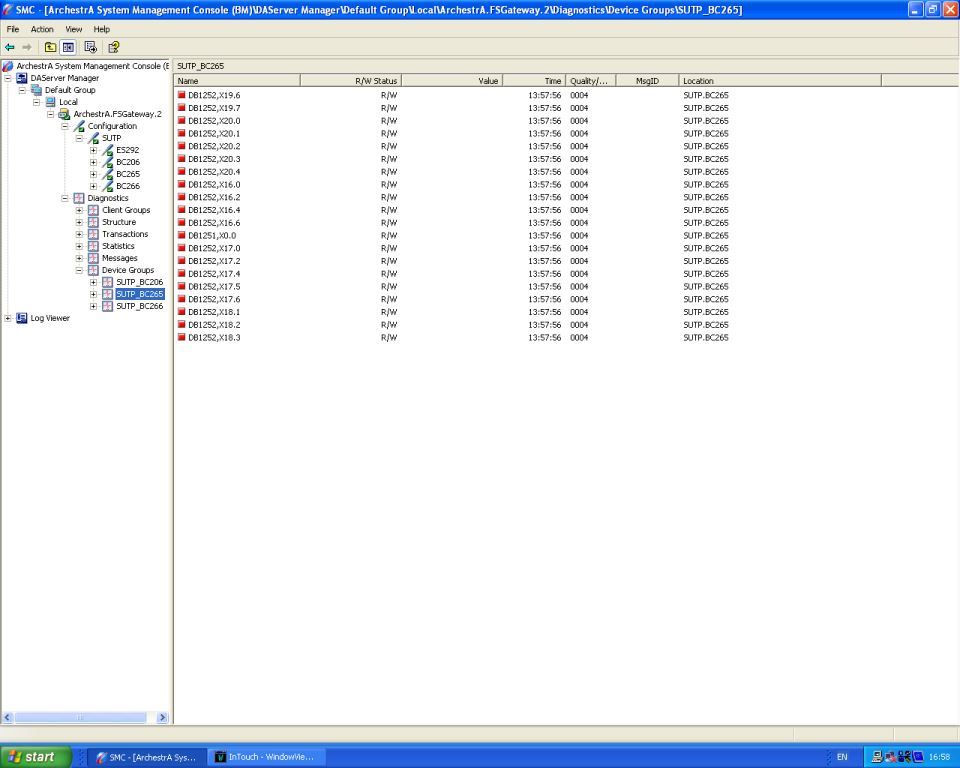Screen dimensions: 960x768
Task: Switch to InTouch WindowViewer taskbar button
Action: coord(264,757)
